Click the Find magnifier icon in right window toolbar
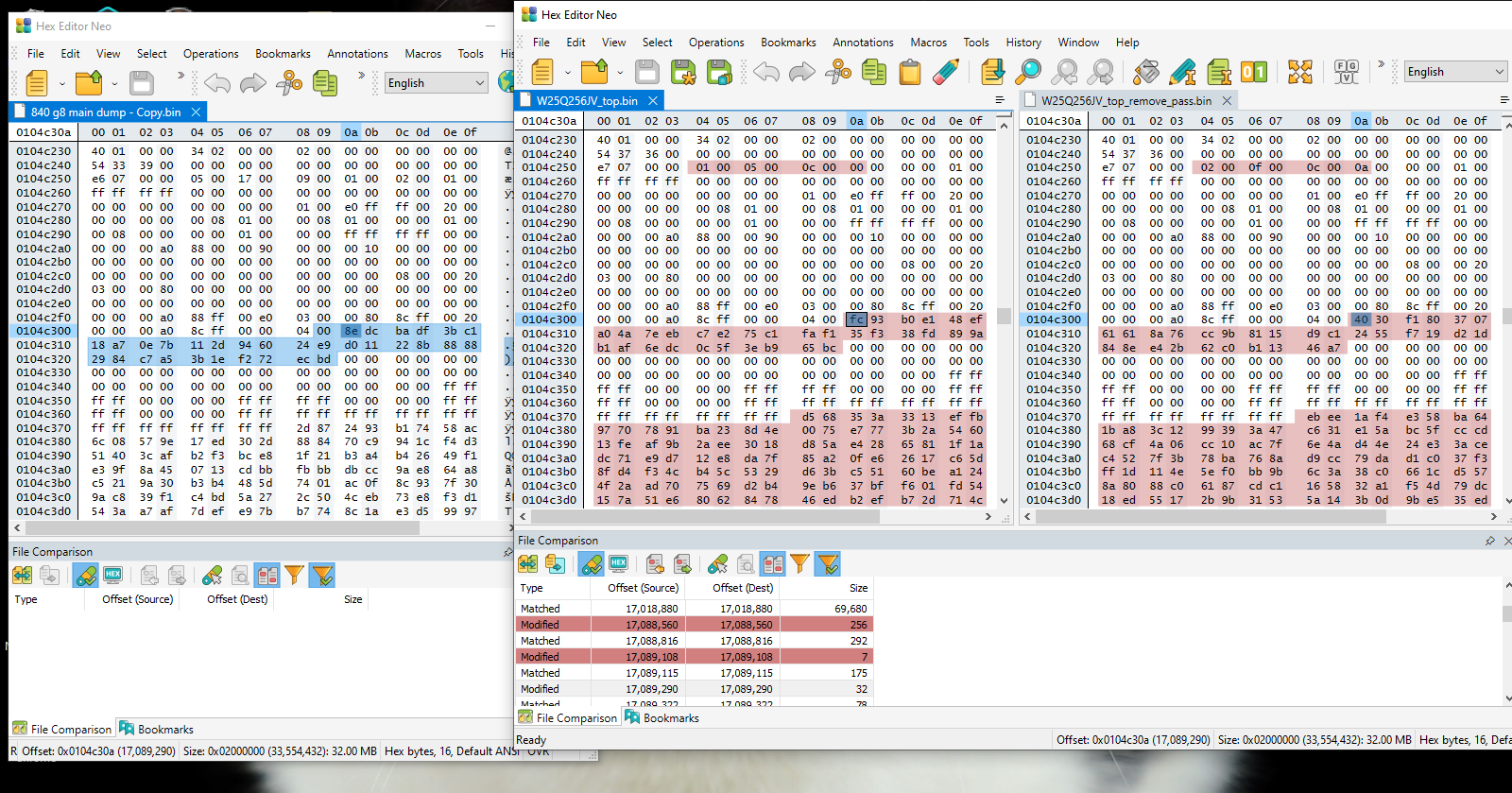Screen dimensions: 1512x793 pos(1028,72)
